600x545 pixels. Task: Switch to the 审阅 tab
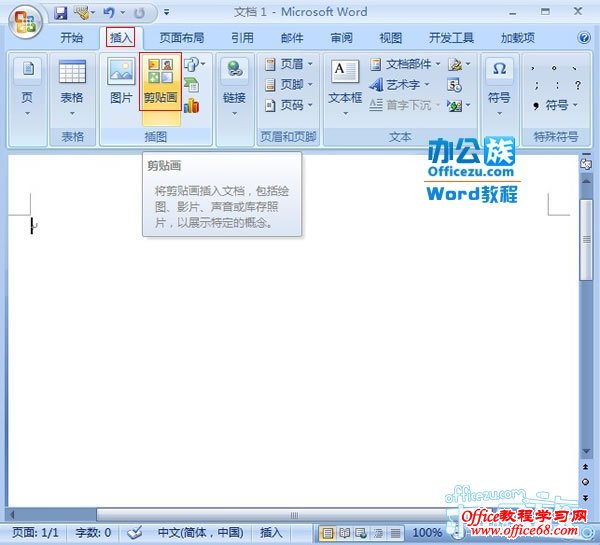pyautogui.click(x=341, y=38)
